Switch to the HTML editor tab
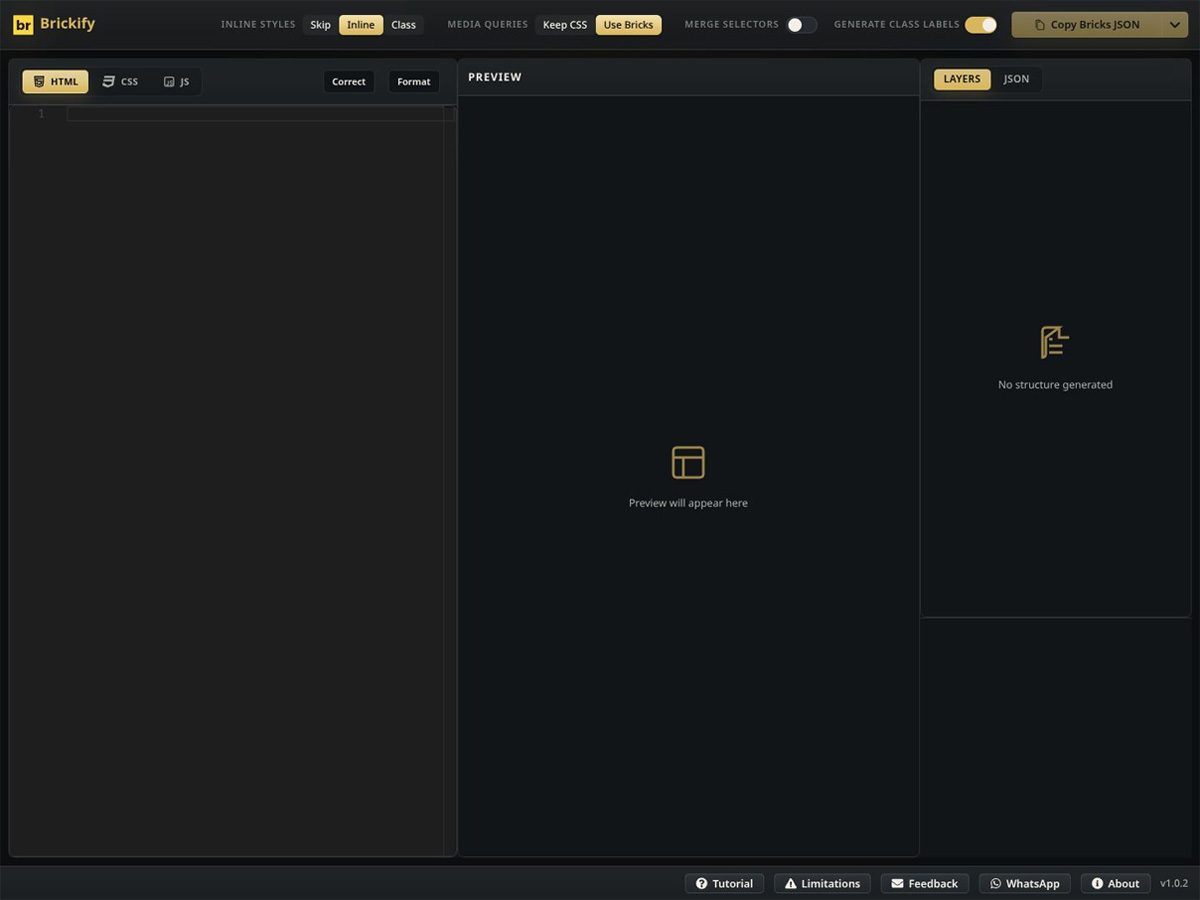The image size is (1200, 900). [55, 82]
